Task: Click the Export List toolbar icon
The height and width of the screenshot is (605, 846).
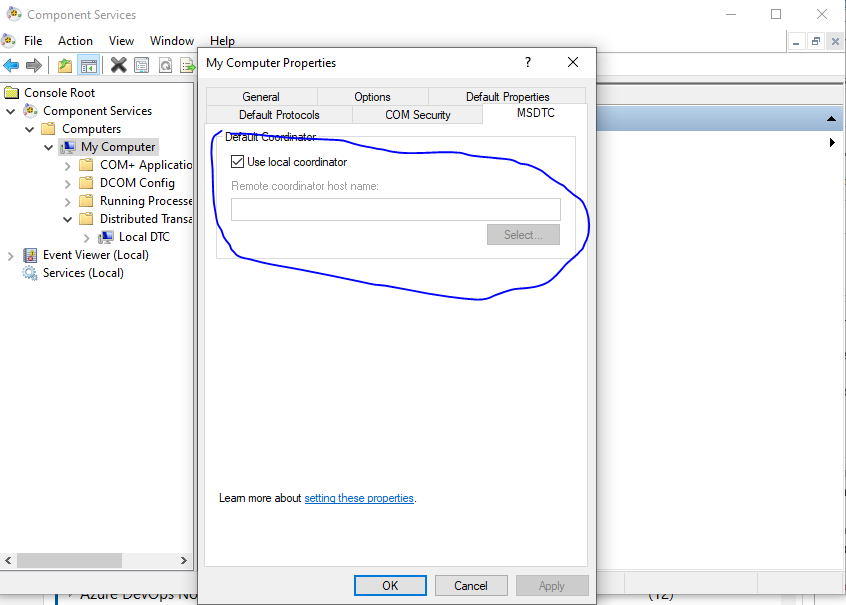Action: (187, 65)
